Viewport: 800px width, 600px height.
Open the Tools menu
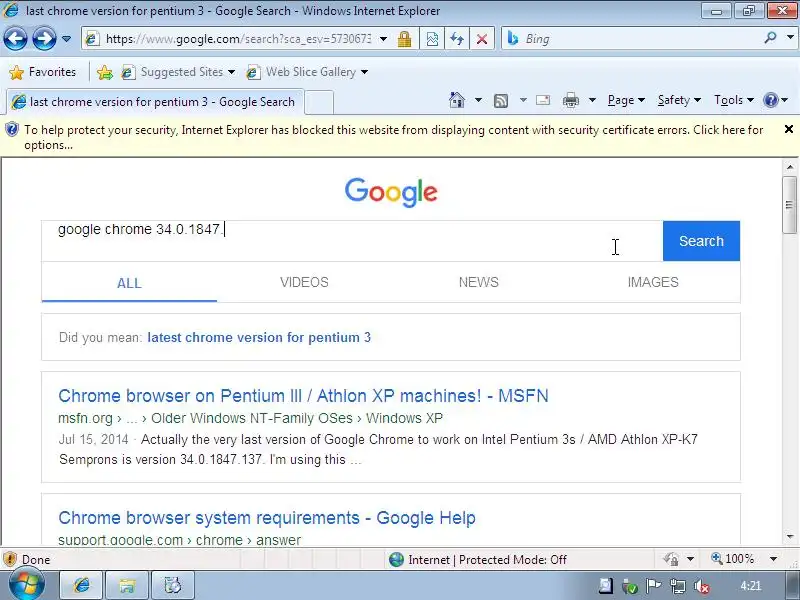point(734,100)
